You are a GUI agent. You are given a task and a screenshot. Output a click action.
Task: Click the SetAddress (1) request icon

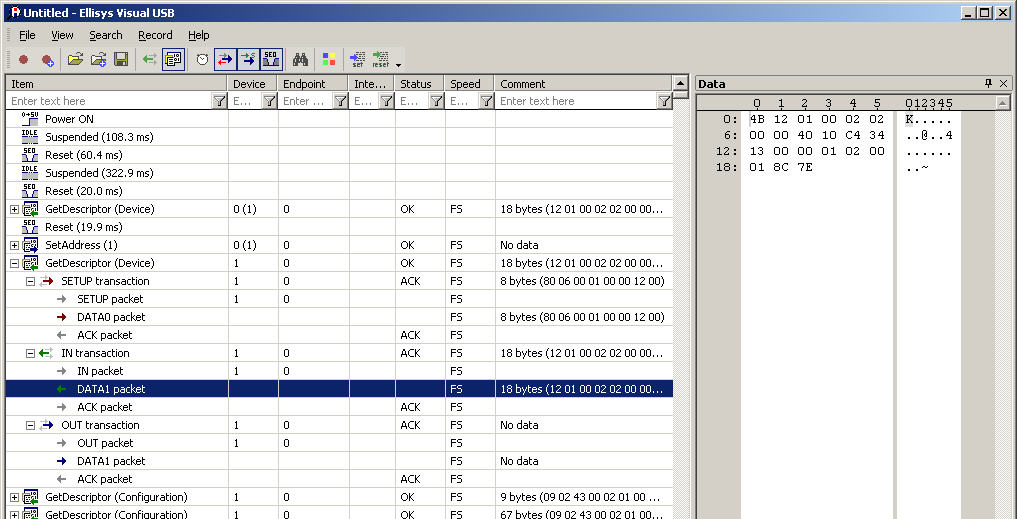click(30, 245)
